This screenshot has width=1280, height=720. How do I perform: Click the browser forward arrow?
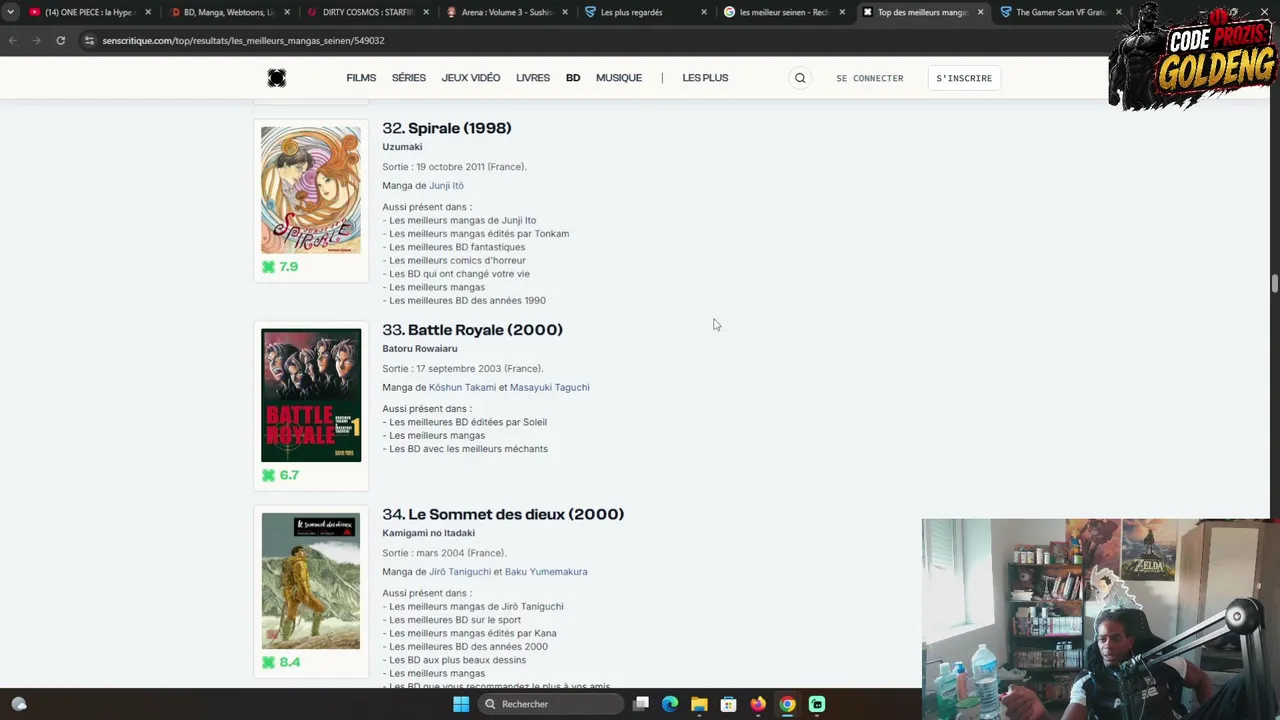point(36,40)
